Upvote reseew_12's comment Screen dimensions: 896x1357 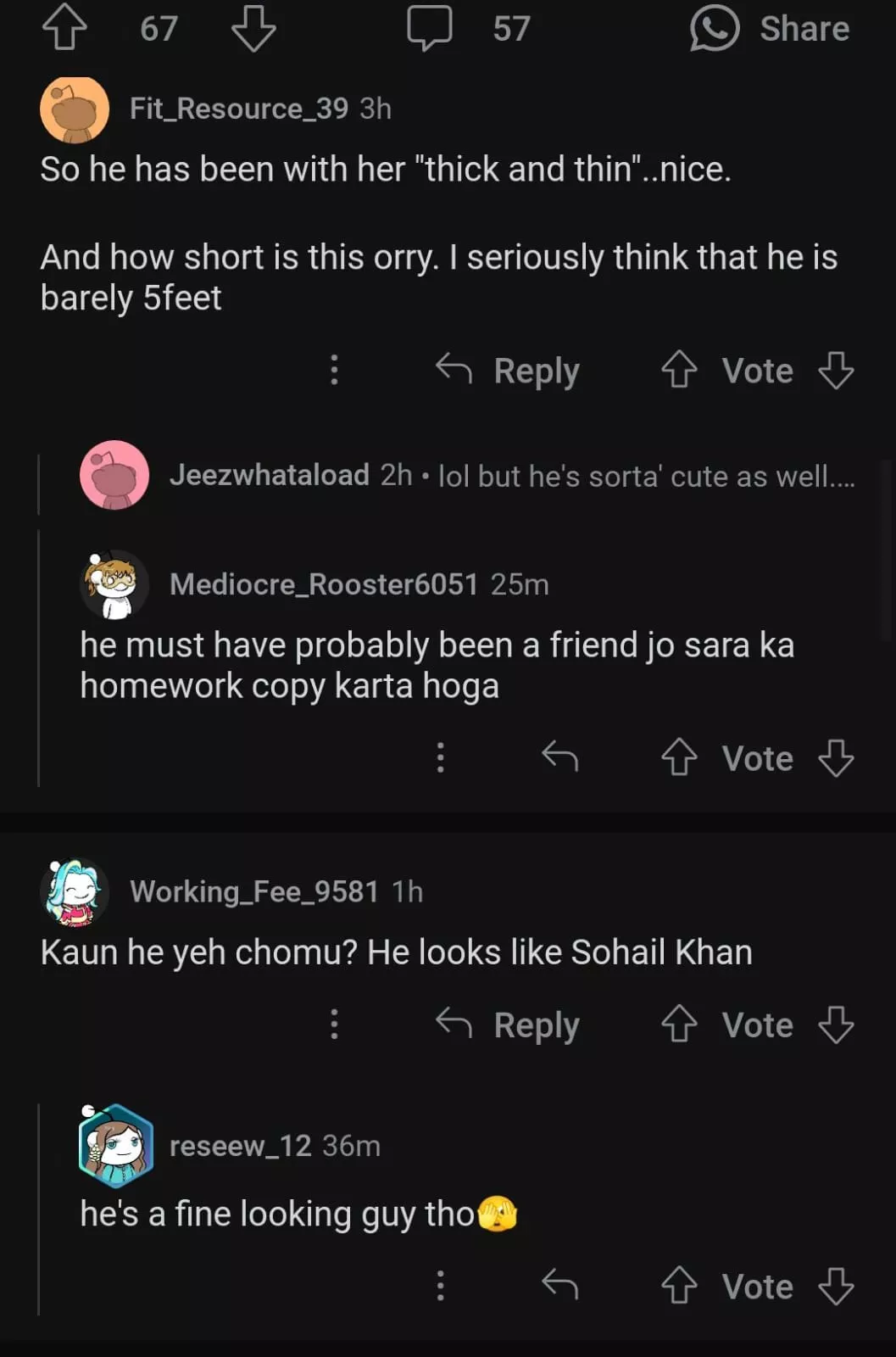[x=679, y=1286]
